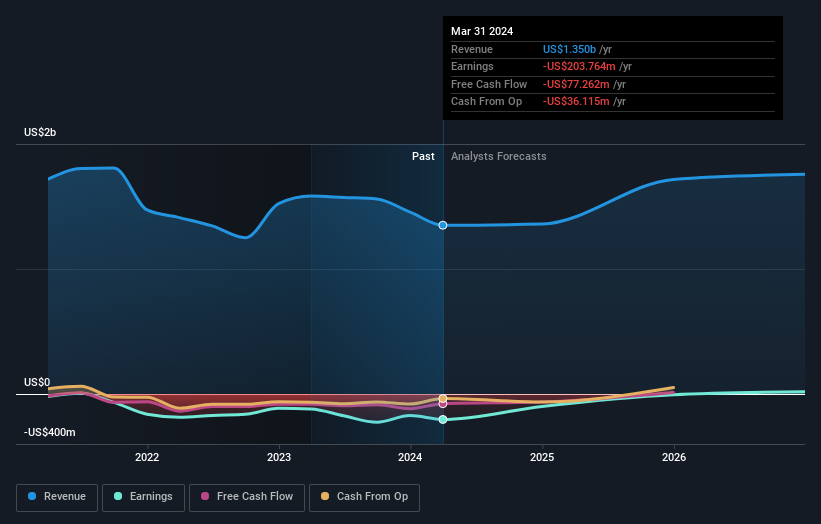The width and height of the screenshot is (821, 524).
Task: Click the -US$36.115m cash from op value
Action: [576, 102]
